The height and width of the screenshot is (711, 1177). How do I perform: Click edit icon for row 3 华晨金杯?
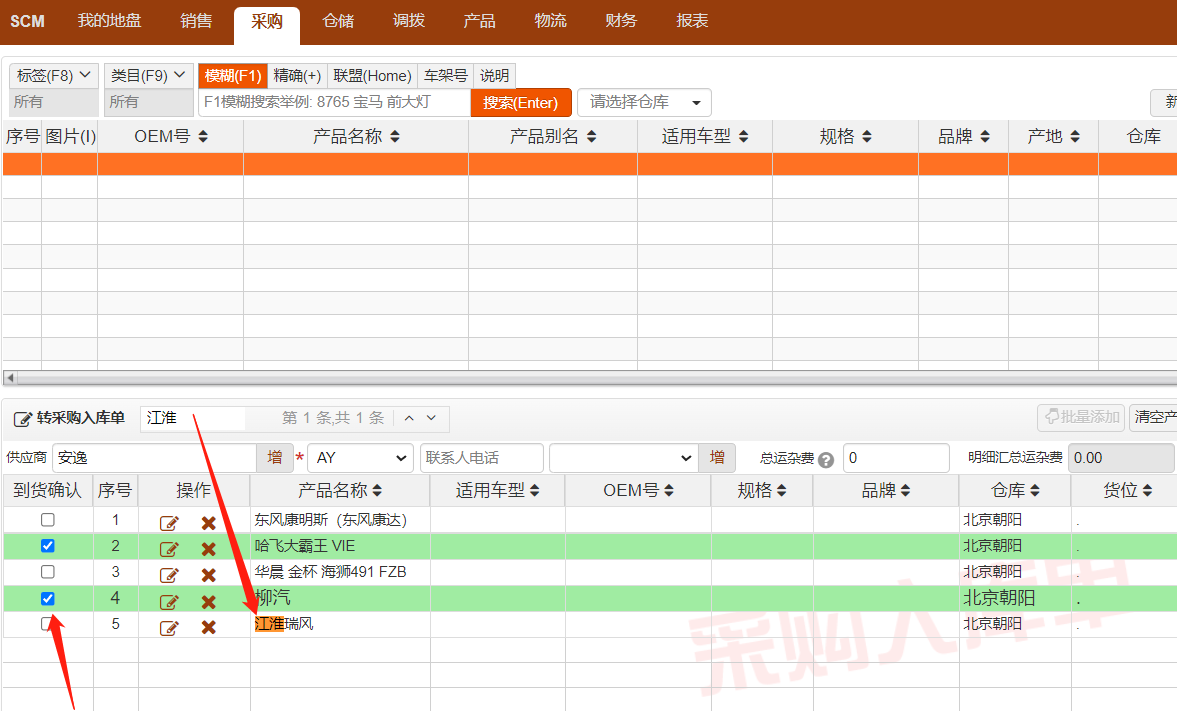click(169, 575)
